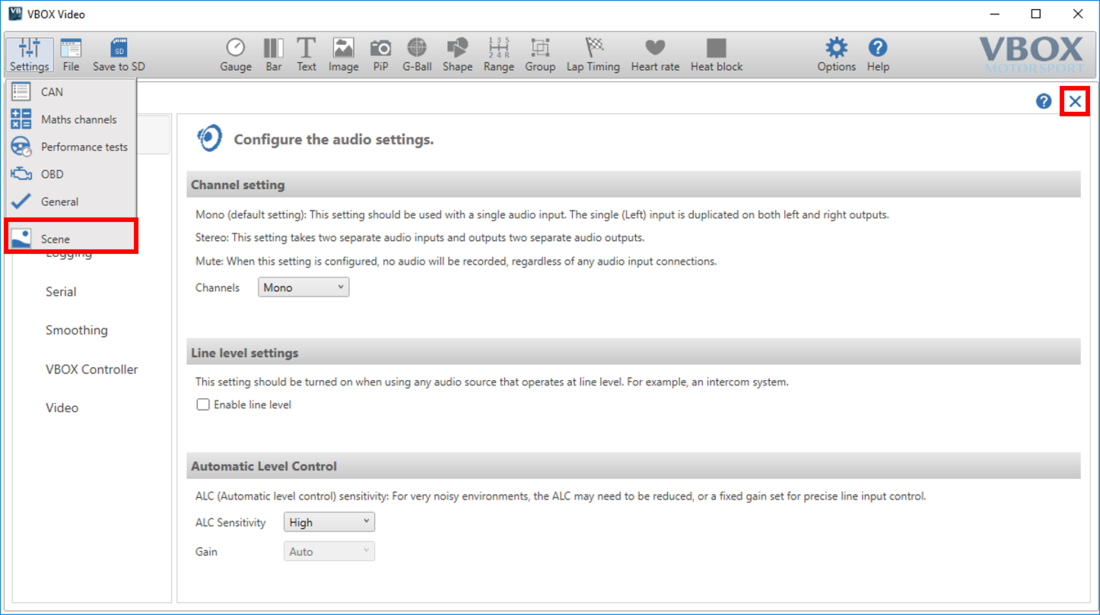
Task: Click the Line level settings header
Action: [633, 353]
